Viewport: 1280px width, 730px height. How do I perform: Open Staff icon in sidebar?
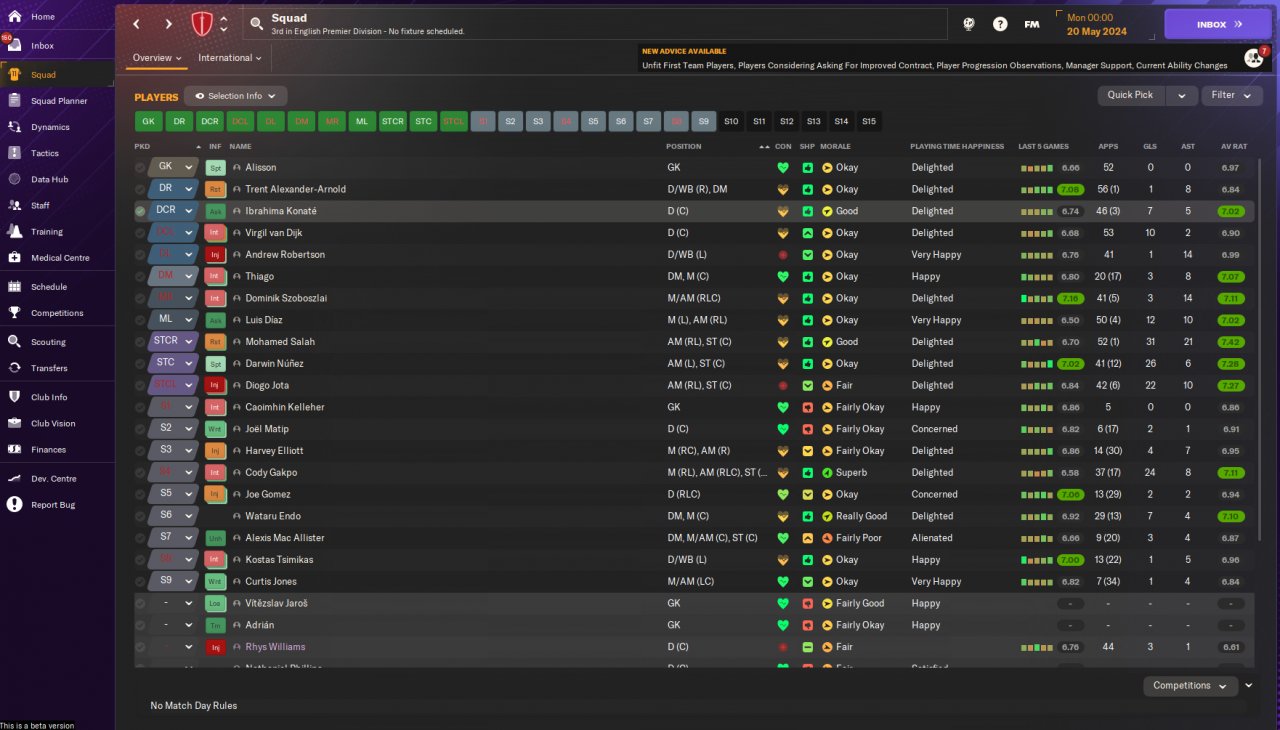tap(15, 205)
